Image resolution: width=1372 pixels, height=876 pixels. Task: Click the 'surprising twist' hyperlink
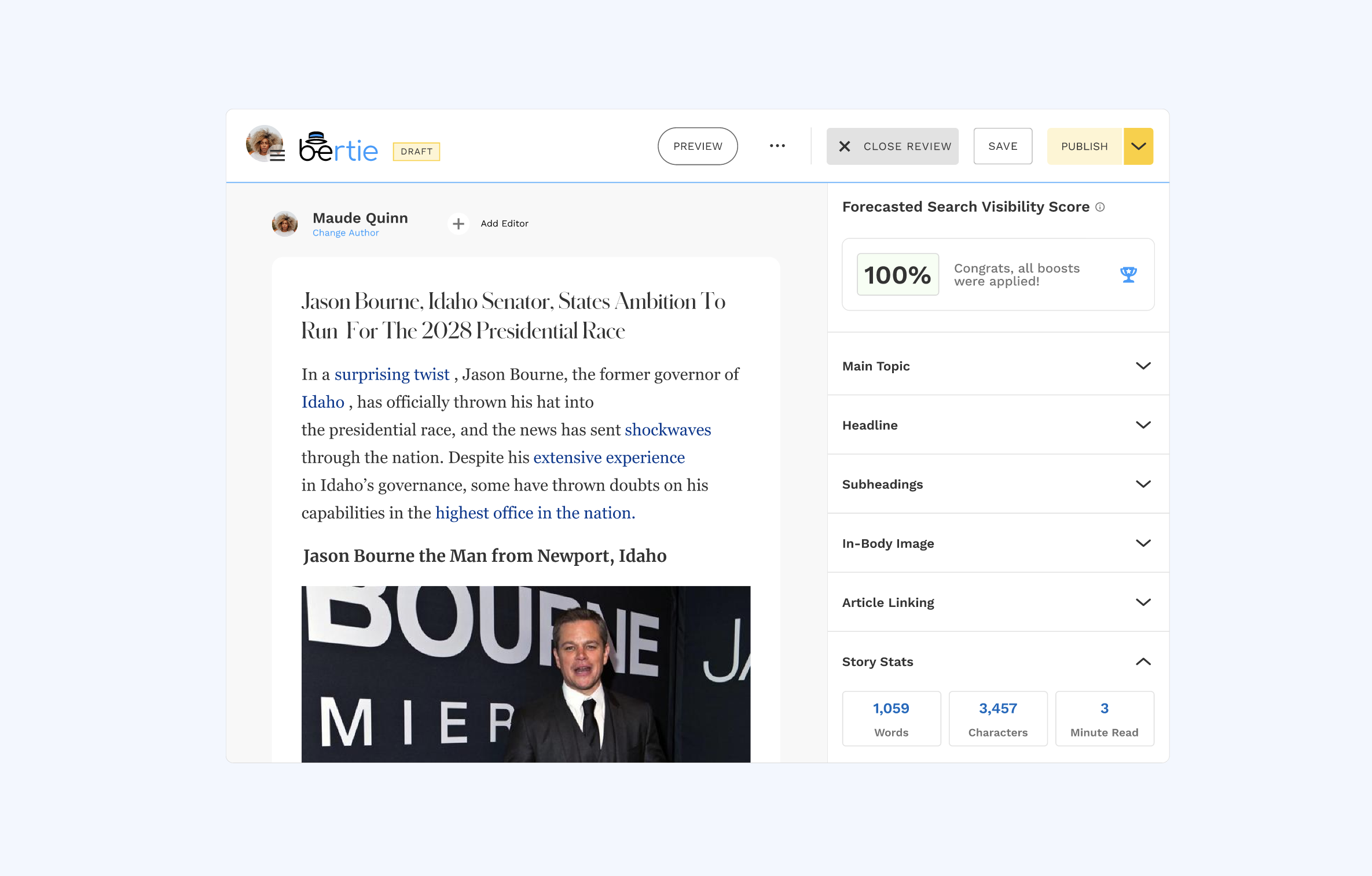pos(392,374)
